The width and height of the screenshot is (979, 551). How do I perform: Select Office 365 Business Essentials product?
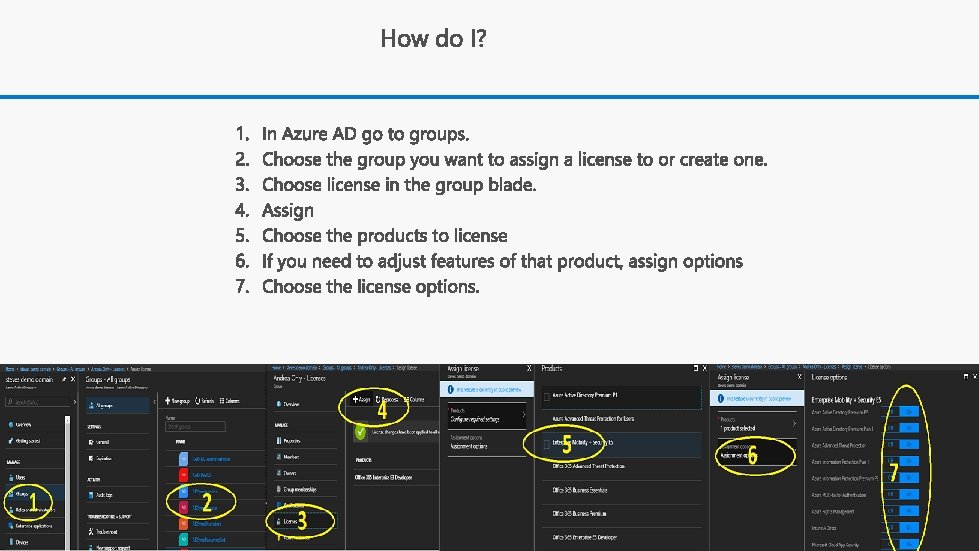[579, 490]
